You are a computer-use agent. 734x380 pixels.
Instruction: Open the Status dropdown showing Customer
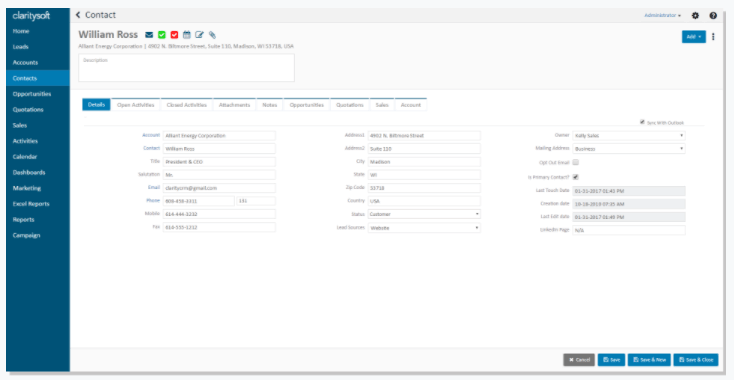pos(424,214)
